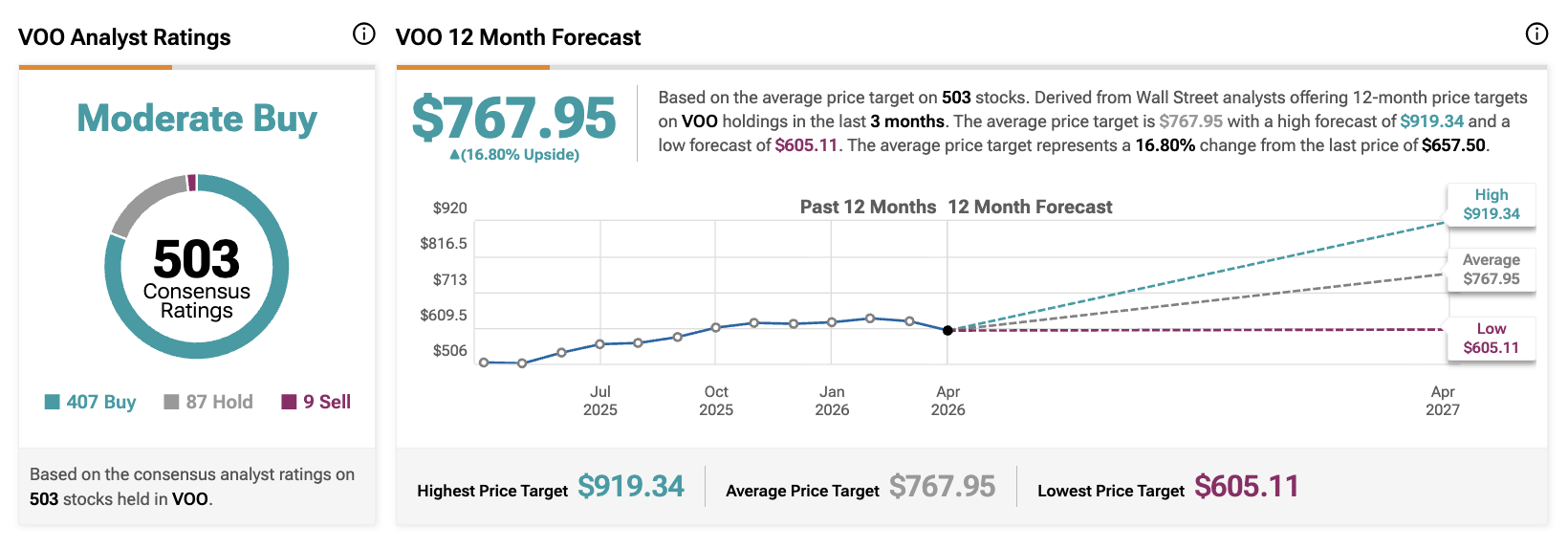Image resolution: width=1568 pixels, height=549 pixels.
Task: Click the VOO 12 Month Forecast title
Action: 518,37
